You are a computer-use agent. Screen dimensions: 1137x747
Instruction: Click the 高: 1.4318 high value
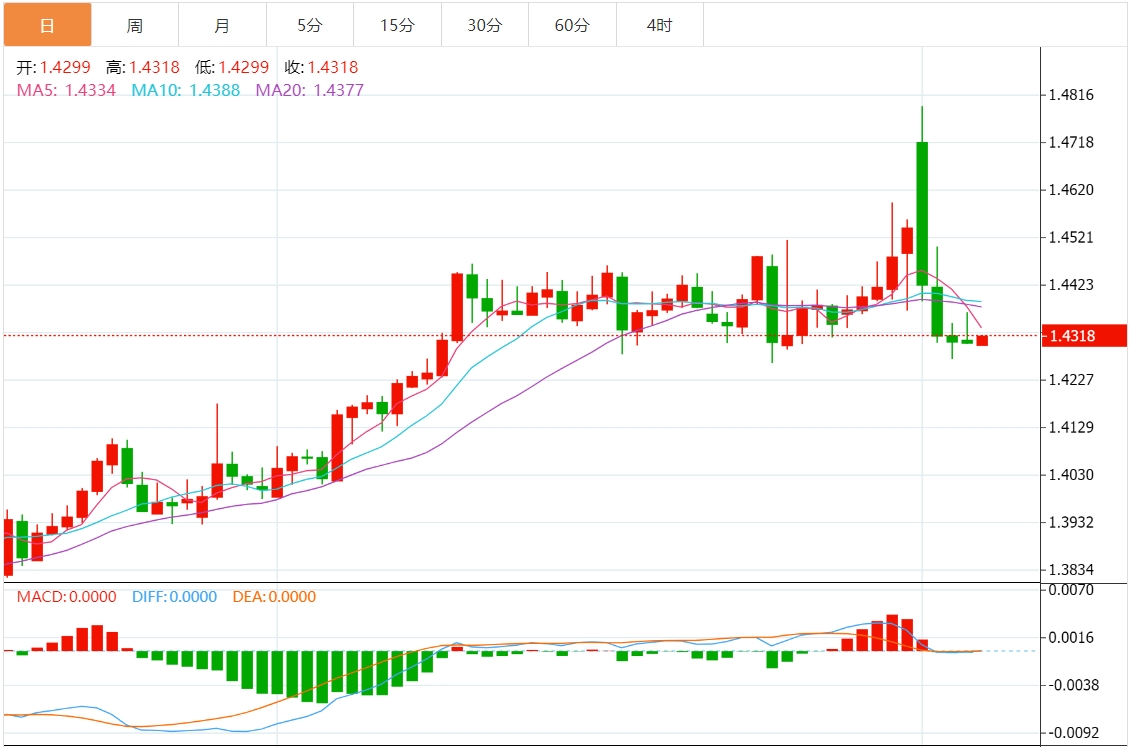(x=143, y=67)
